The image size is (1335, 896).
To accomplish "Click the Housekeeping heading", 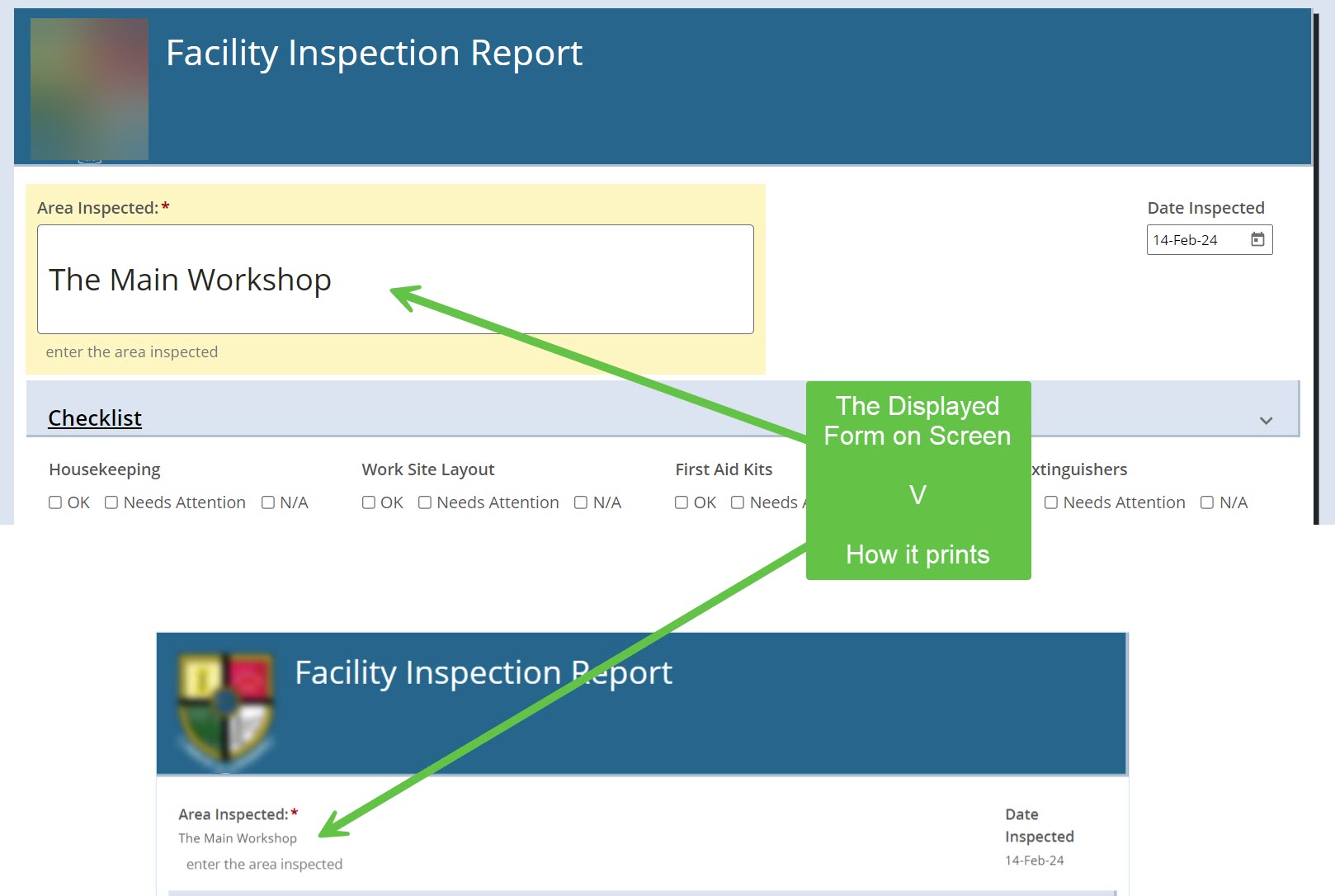I will click(105, 469).
